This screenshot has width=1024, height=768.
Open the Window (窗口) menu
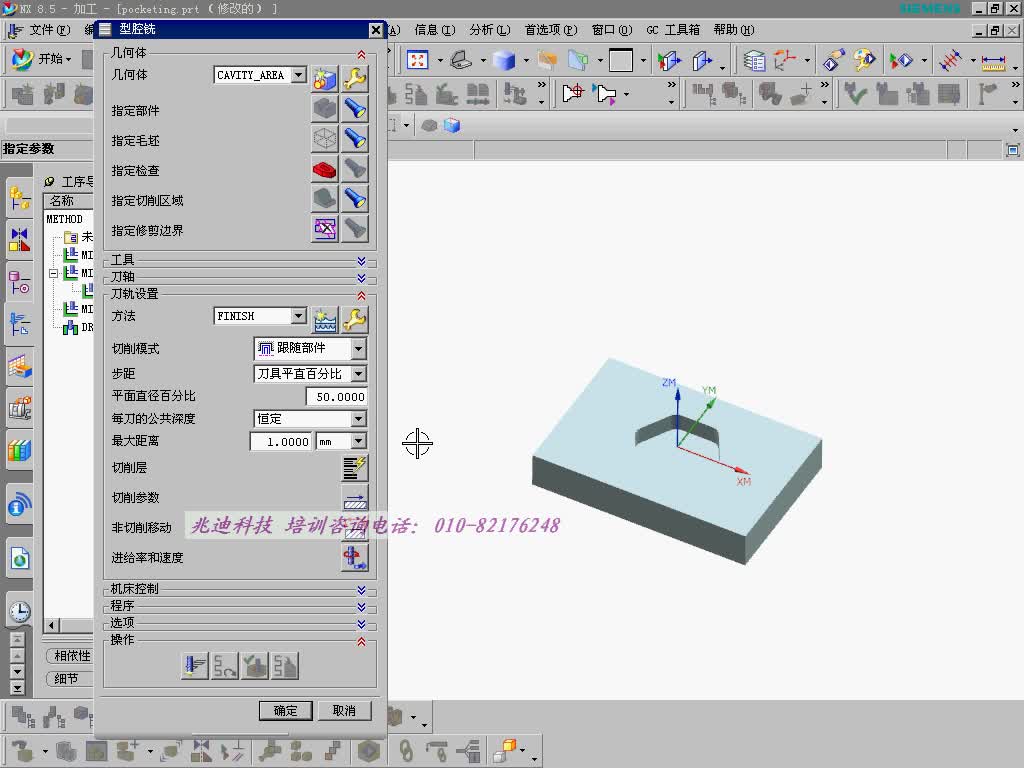click(x=611, y=30)
